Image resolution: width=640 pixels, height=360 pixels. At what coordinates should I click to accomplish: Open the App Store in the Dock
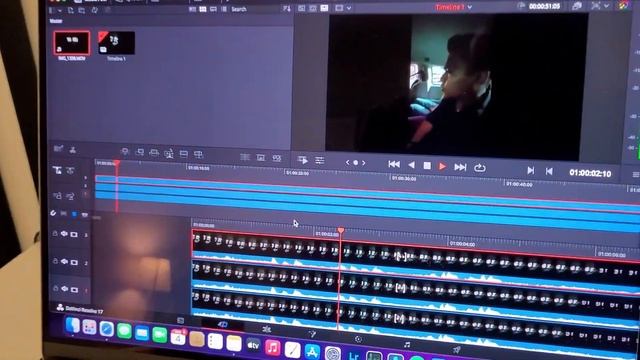point(312,351)
